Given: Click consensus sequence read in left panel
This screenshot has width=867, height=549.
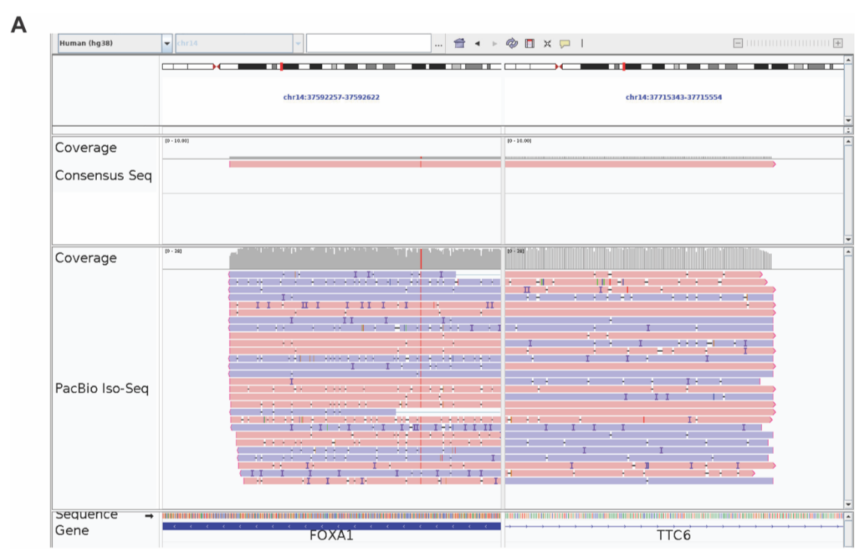Looking at the screenshot, I should pos(365,164).
